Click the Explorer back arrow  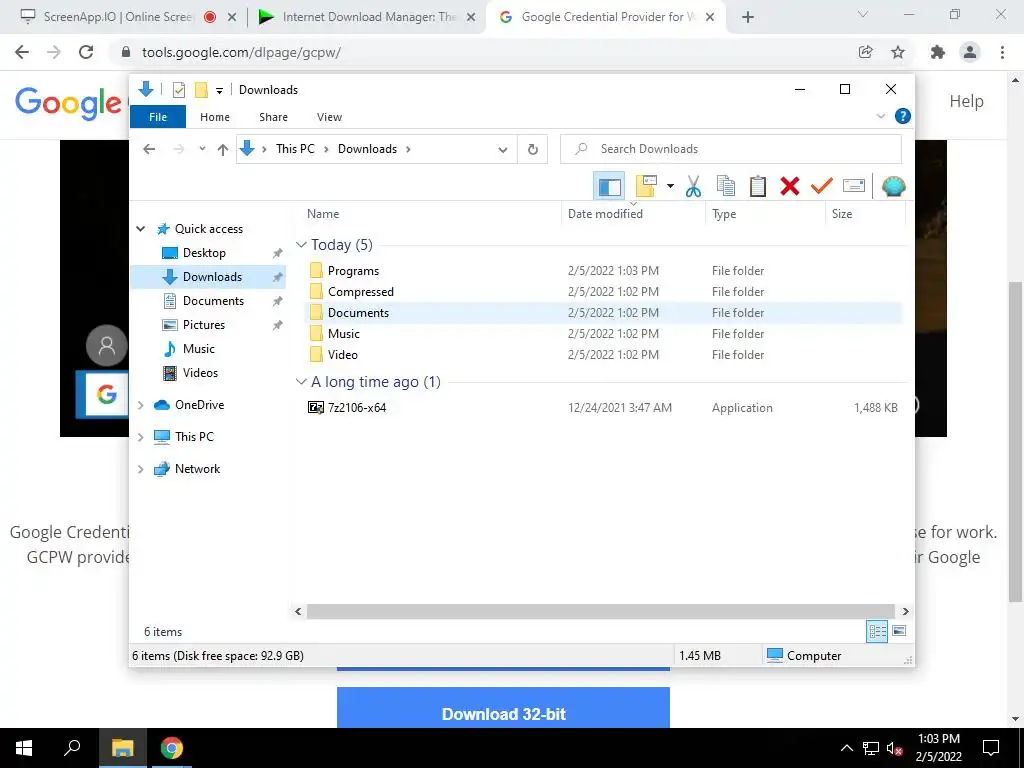click(x=149, y=149)
